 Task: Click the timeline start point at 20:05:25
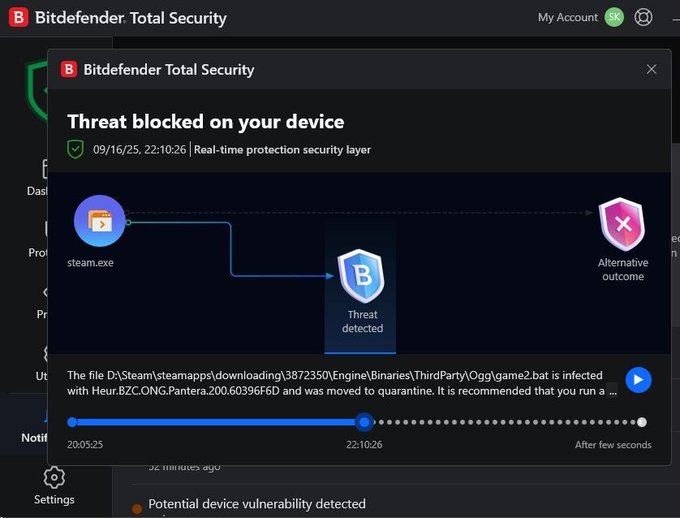pyautogui.click(x=72, y=422)
